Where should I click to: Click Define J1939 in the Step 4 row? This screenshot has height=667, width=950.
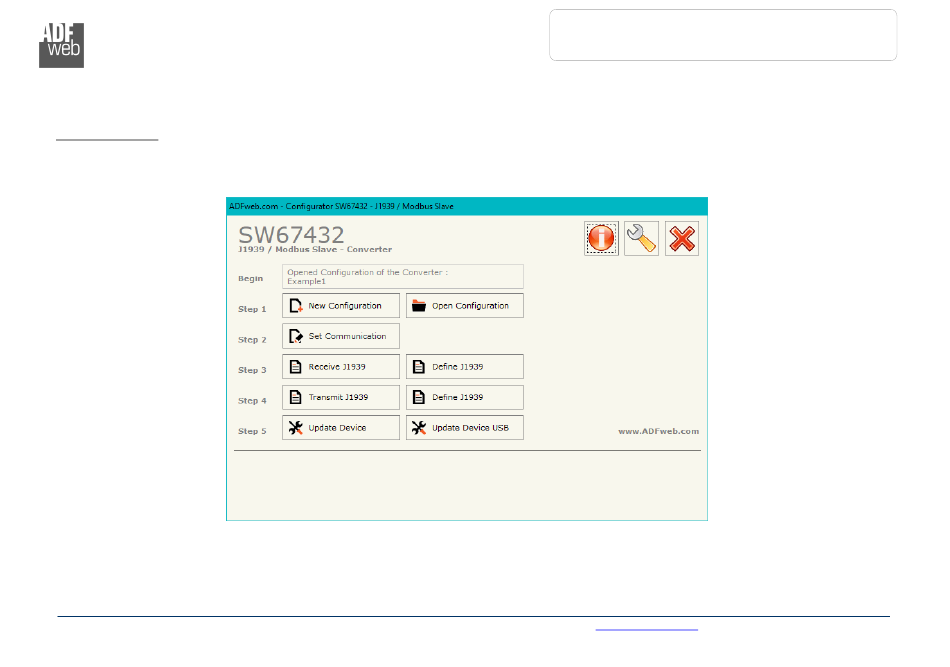click(465, 397)
